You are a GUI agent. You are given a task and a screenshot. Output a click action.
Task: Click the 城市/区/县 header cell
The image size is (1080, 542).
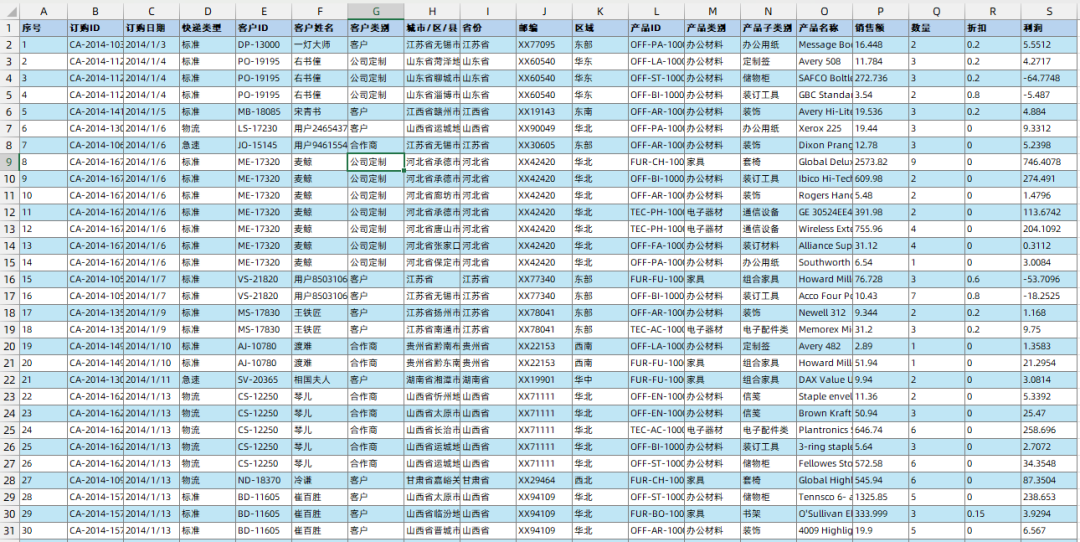432,28
